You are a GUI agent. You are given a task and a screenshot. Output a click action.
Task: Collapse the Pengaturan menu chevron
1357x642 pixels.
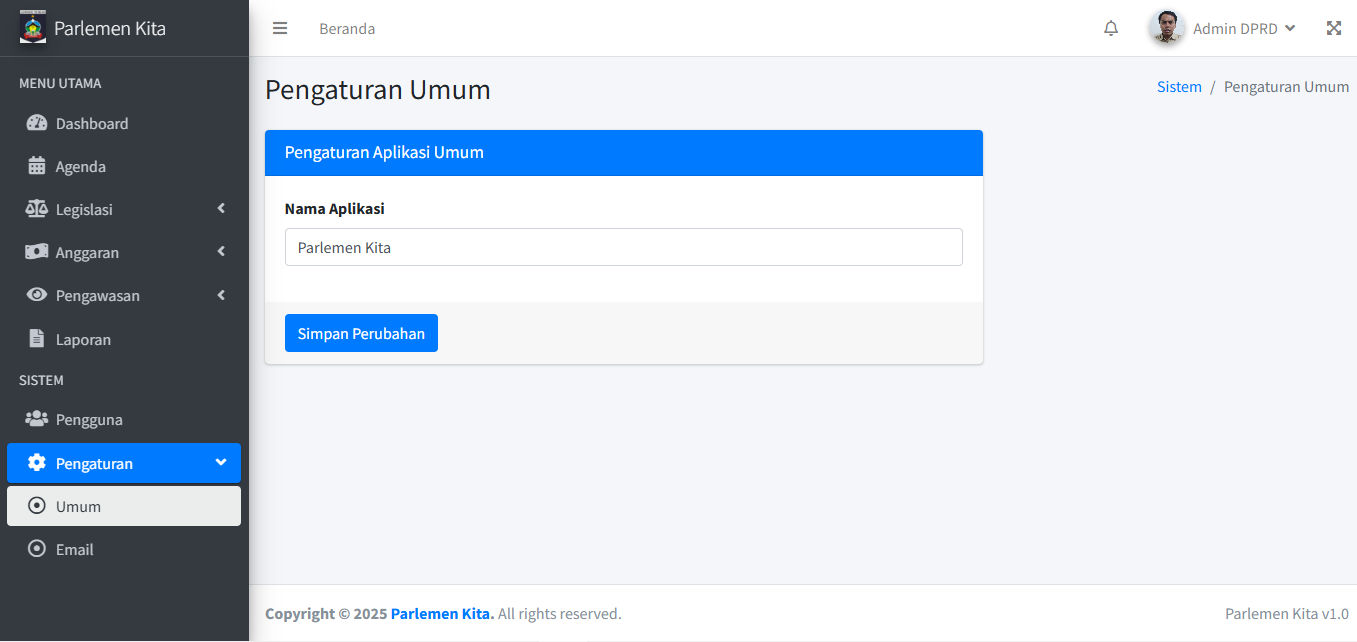[221, 463]
